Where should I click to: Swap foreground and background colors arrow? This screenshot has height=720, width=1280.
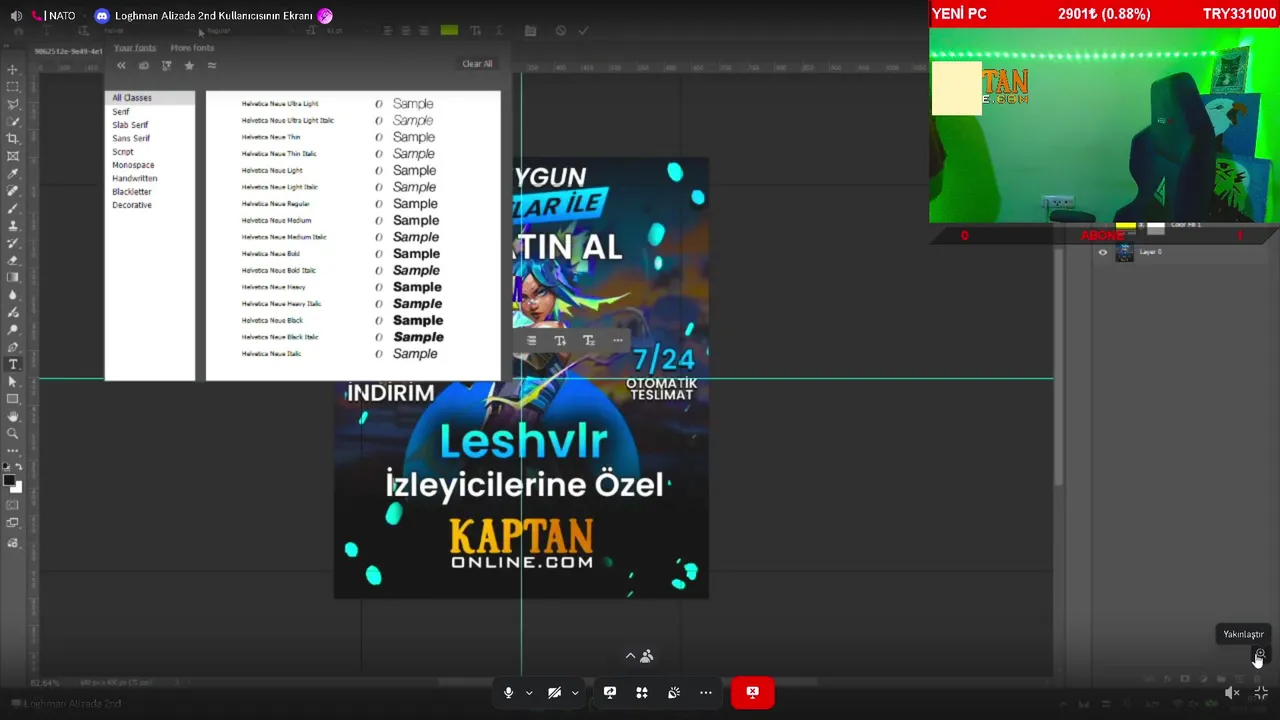pos(20,467)
